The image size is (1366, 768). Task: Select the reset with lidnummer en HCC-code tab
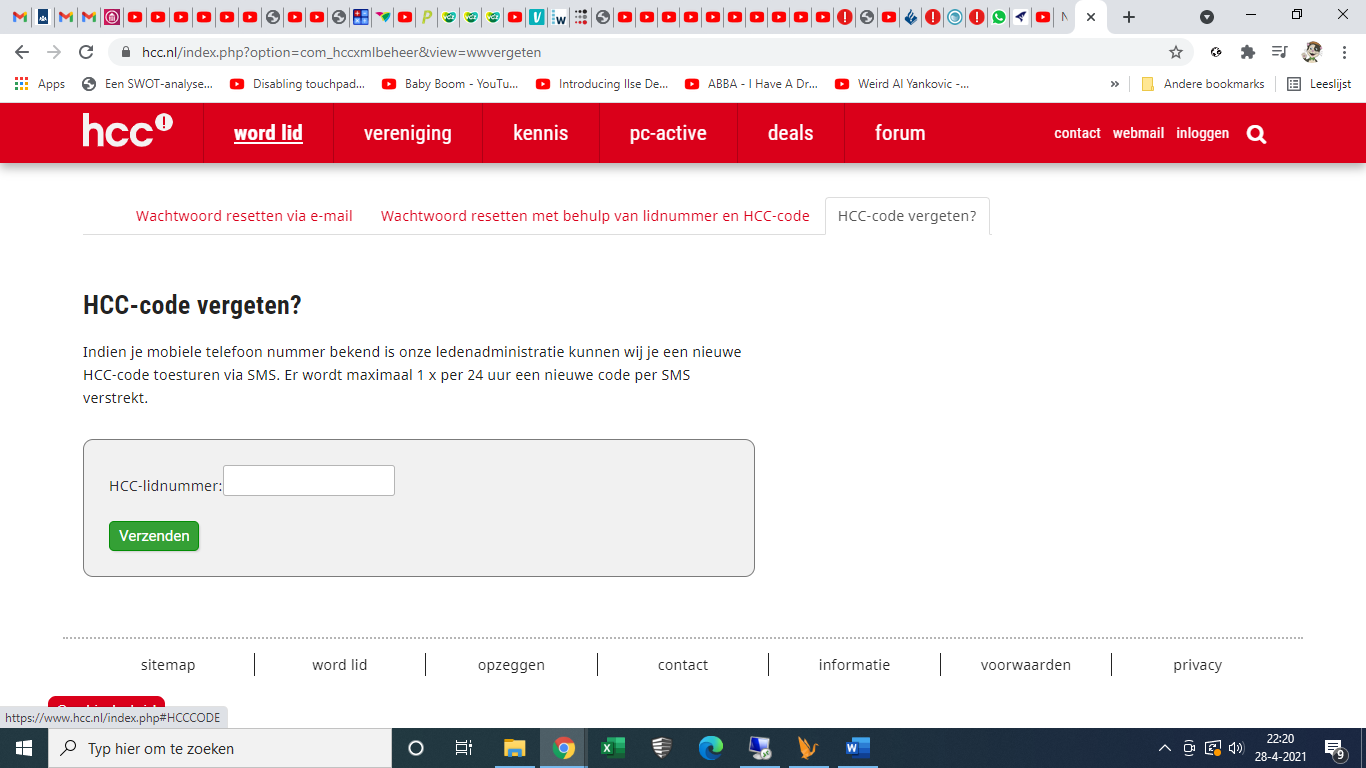click(595, 216)
